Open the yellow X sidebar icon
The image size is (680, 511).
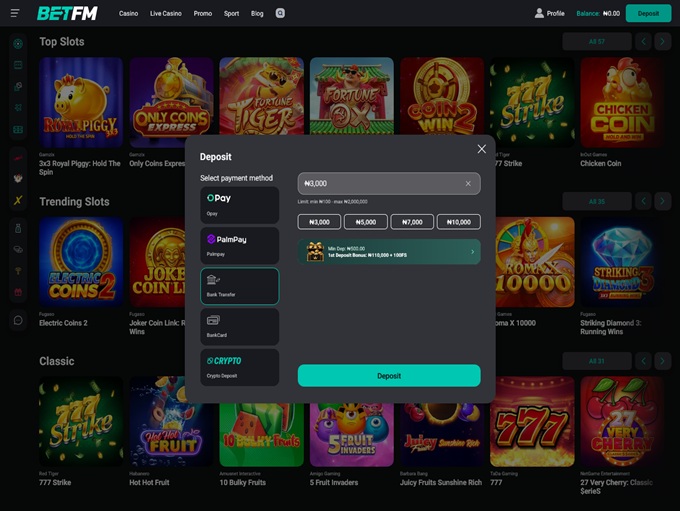(18, 200)
